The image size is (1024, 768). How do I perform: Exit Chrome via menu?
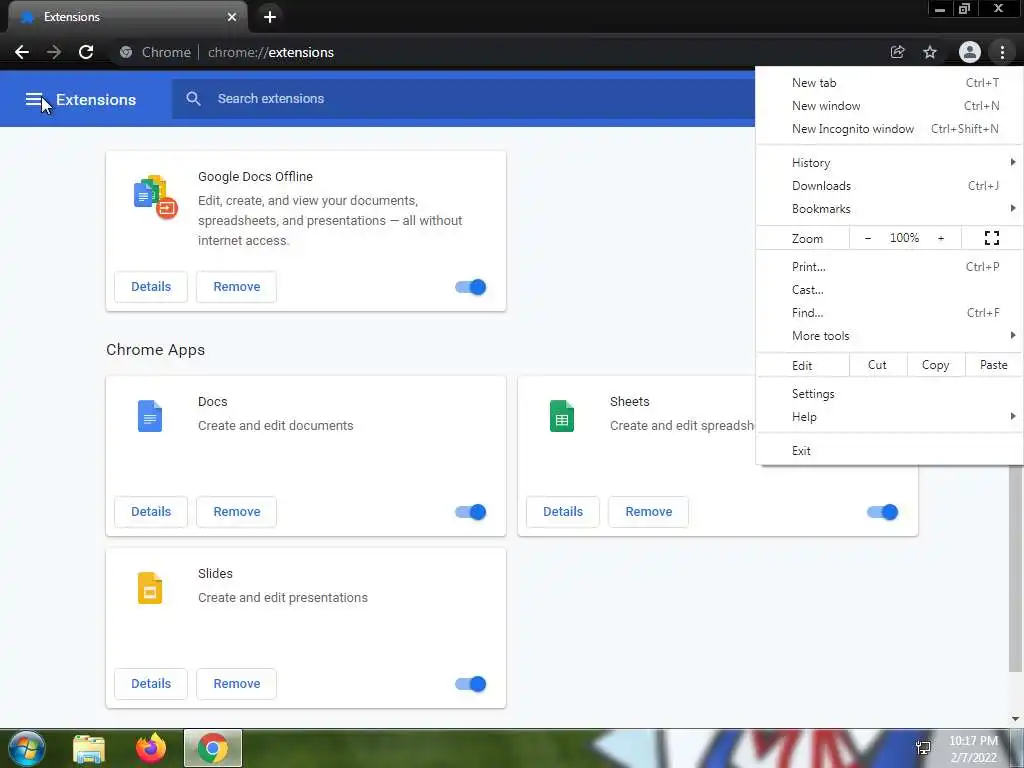889,451
